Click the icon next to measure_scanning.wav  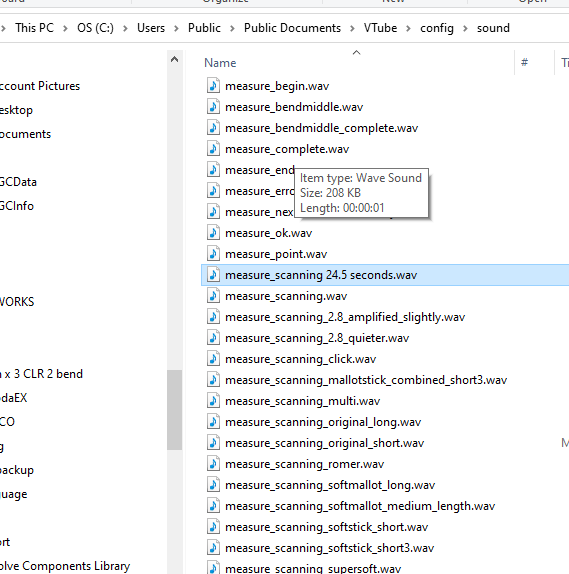(x=213, y=296)
